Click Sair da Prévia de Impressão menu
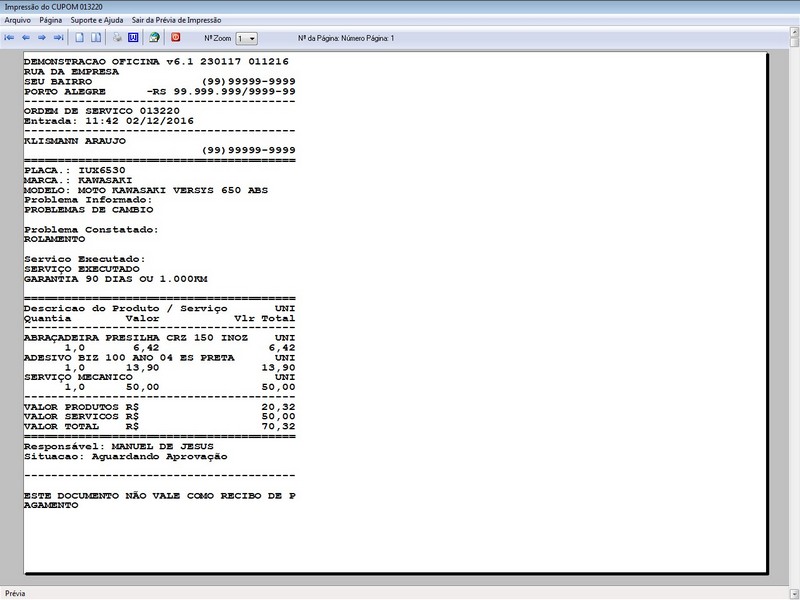Screen dimensions: 800x600 (x=177, y=20)
